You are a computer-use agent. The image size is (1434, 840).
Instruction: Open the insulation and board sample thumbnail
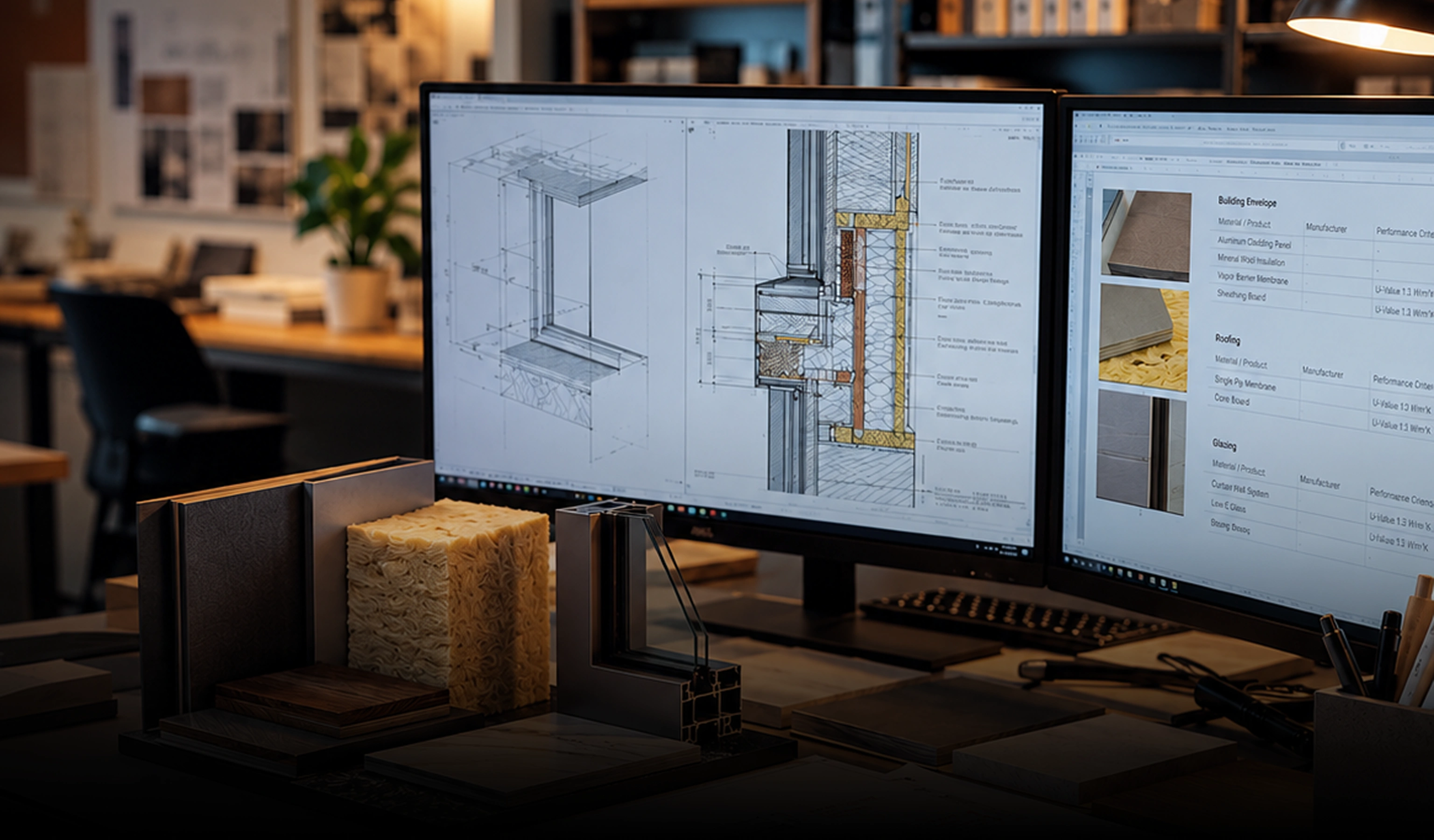point(1144,338)
